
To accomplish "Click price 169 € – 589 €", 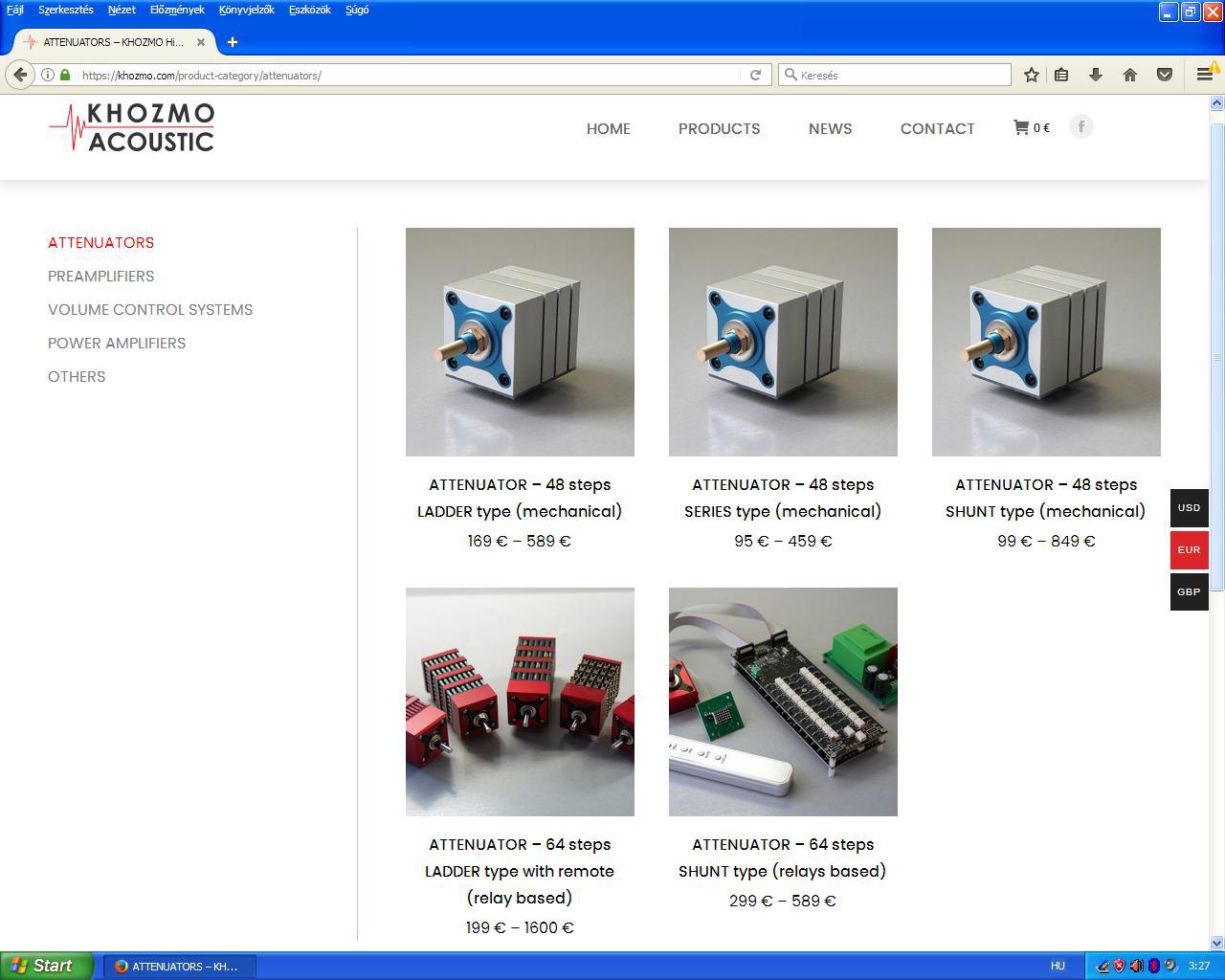I will click(520, 541).
